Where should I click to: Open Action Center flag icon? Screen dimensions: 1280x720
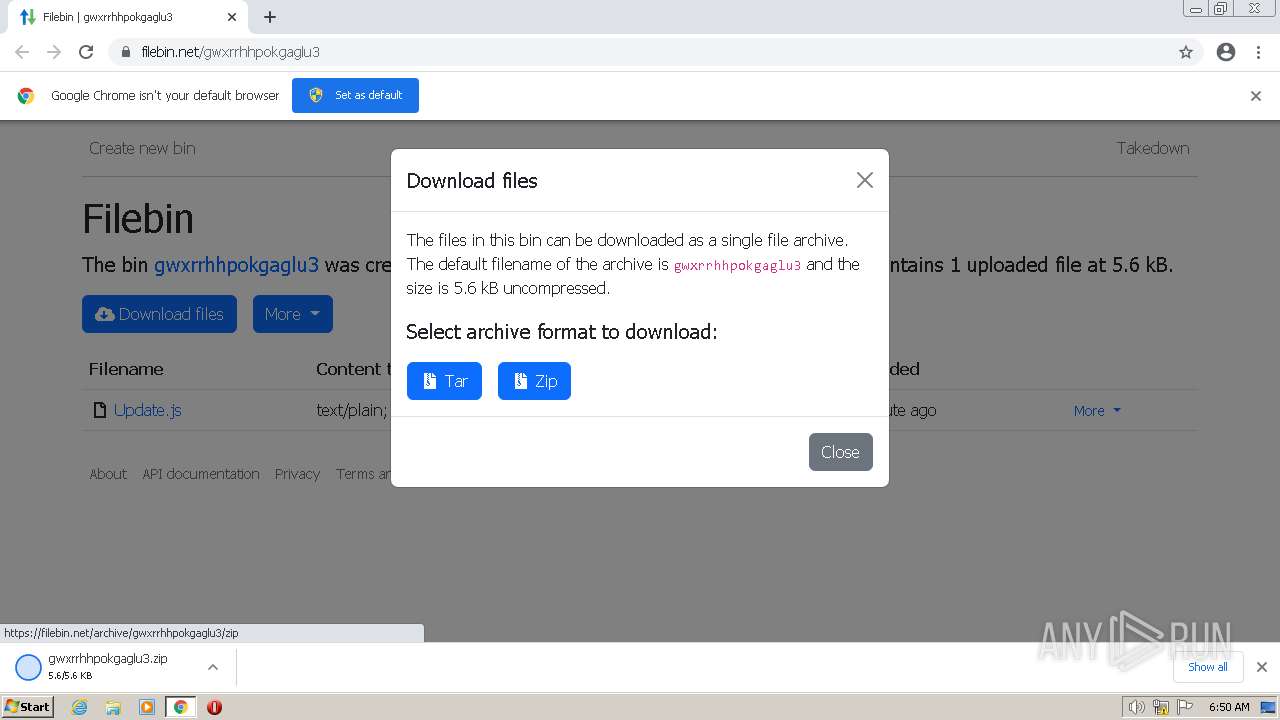click(x=1186, y=707)
